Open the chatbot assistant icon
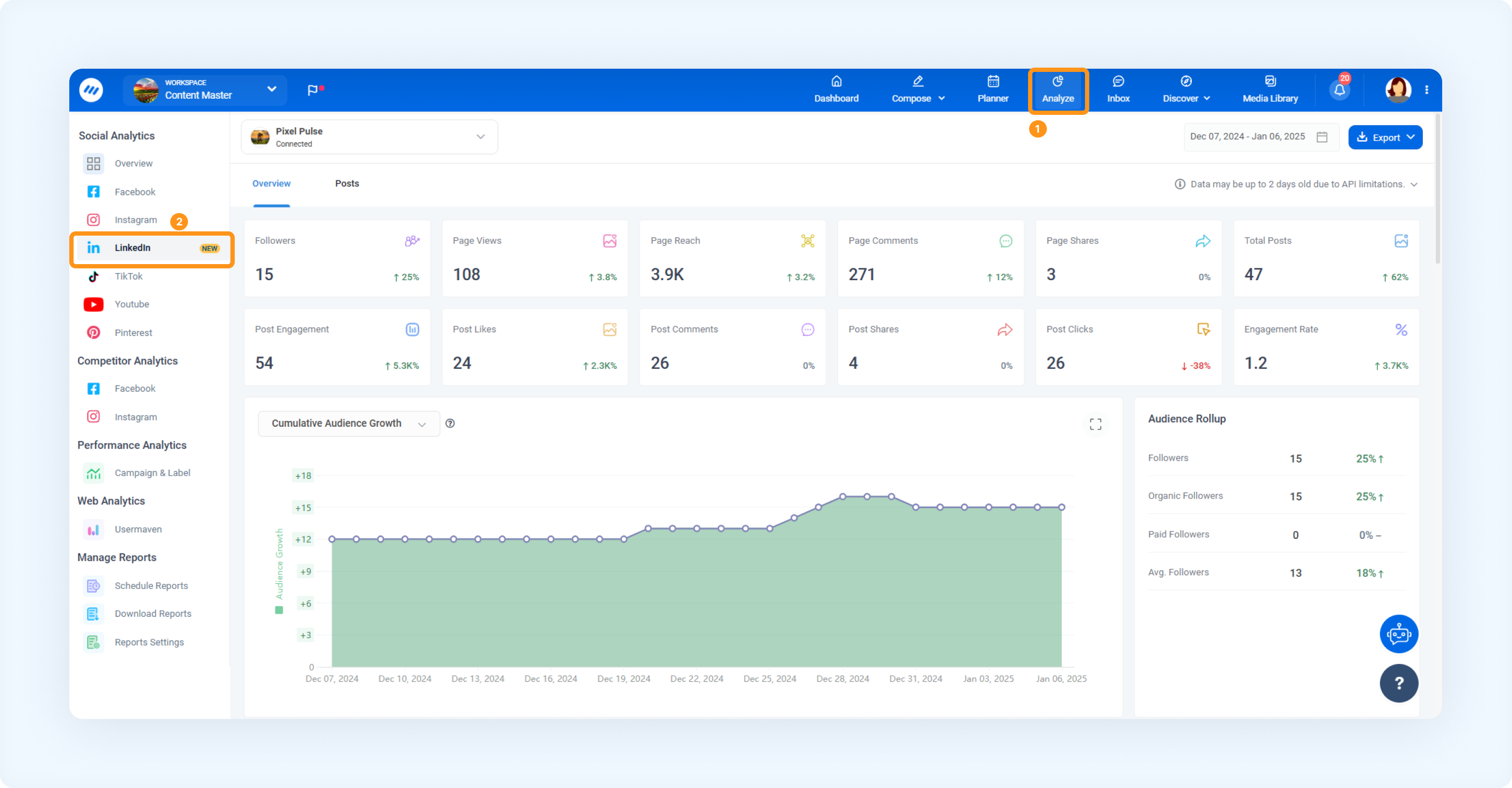 tap(1399, 634)
